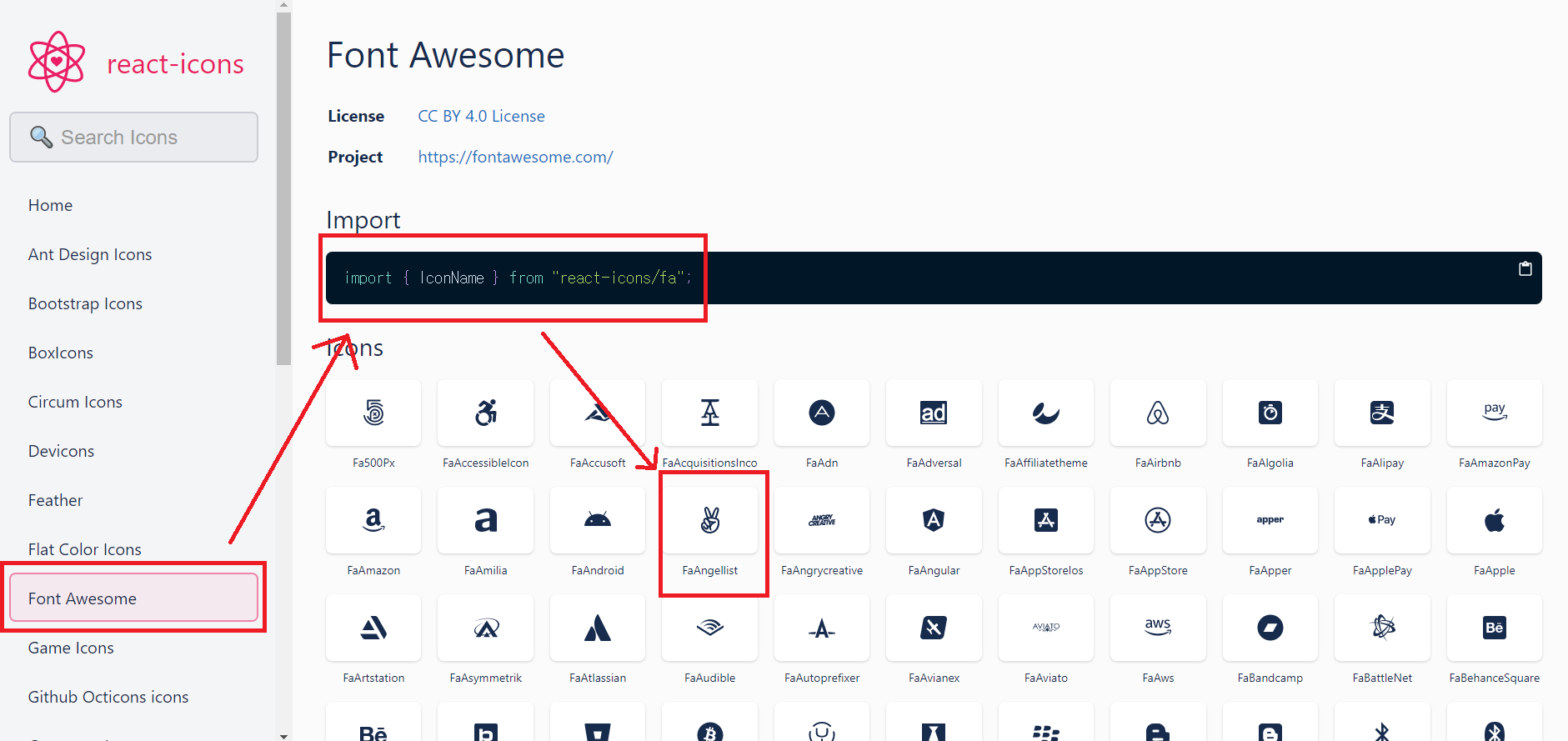
Task: Click the FaAviato icon
Action: [x=1046, y=628]
